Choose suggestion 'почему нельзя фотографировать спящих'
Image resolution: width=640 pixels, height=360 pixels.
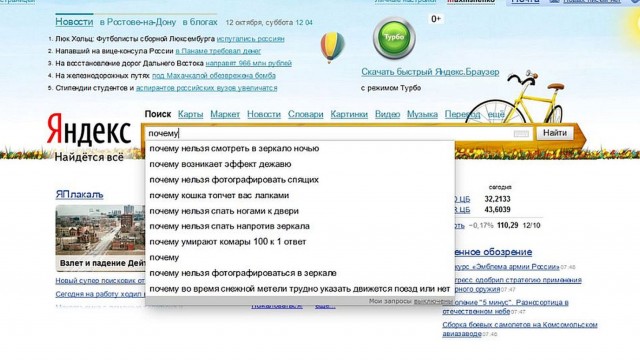300,180
